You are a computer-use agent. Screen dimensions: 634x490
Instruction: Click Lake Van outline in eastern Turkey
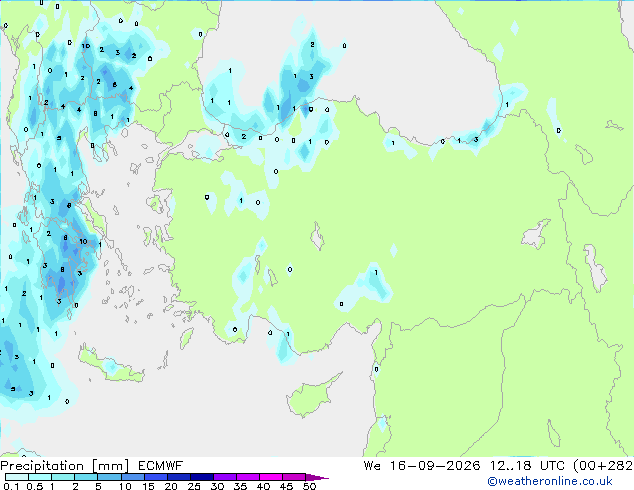[536, 234]
